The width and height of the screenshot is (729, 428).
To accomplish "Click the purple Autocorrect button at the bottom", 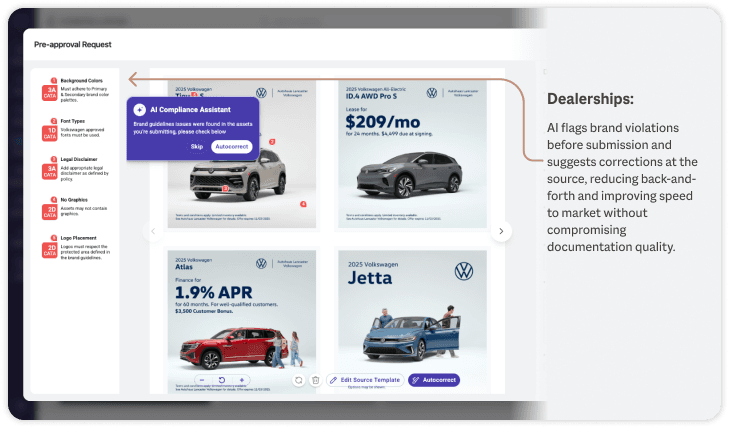I will [x=434, y=380].
